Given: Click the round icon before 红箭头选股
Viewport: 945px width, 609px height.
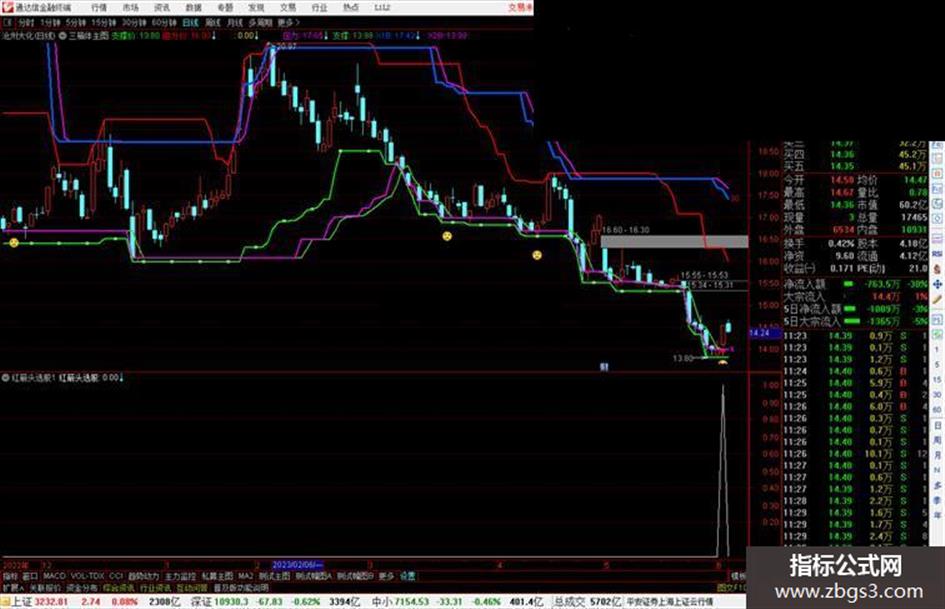Looking at the screenshot, I should [x=5, y=377].
